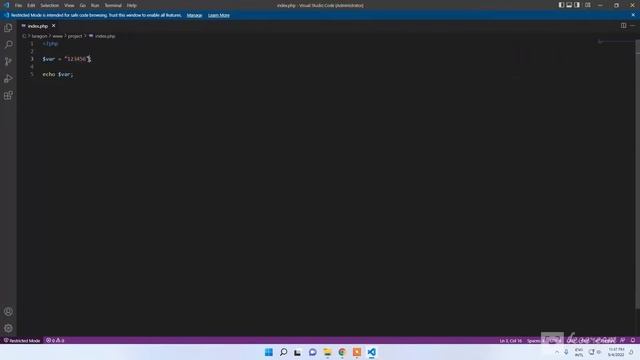
Task: Open the Help menu
Action: [131, 5]
